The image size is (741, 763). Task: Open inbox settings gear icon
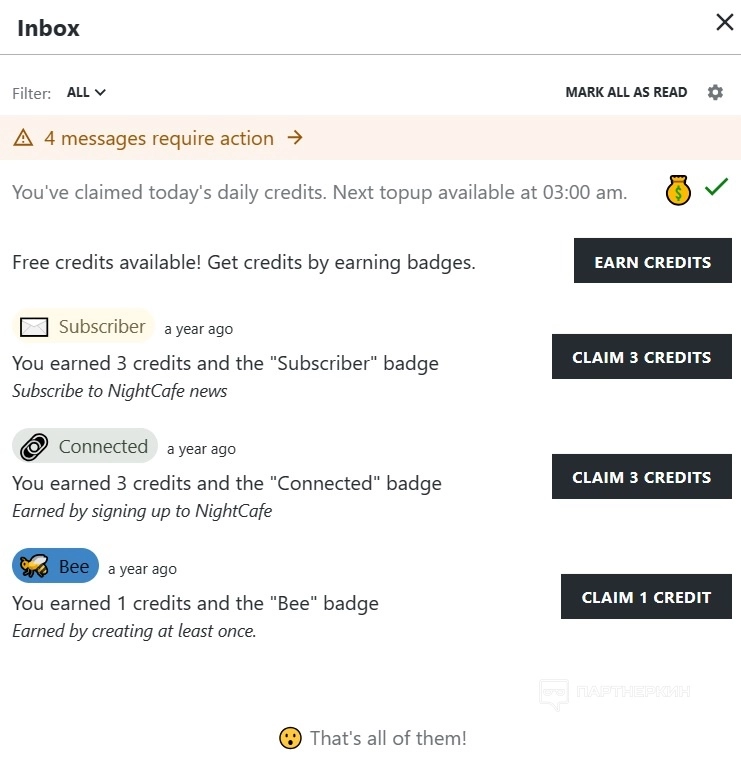pos(715,92)
